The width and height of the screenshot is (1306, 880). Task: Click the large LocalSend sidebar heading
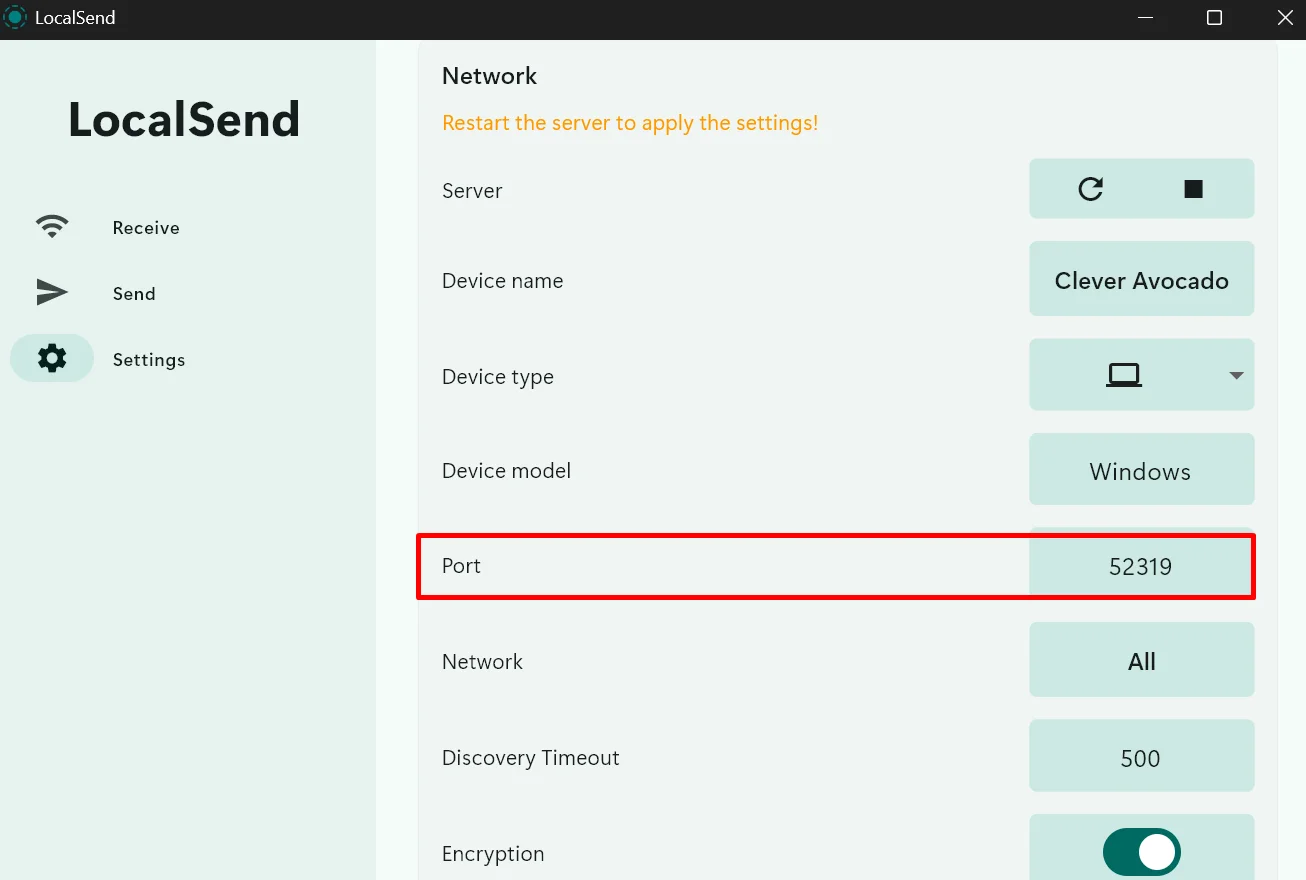coord(184,120)
